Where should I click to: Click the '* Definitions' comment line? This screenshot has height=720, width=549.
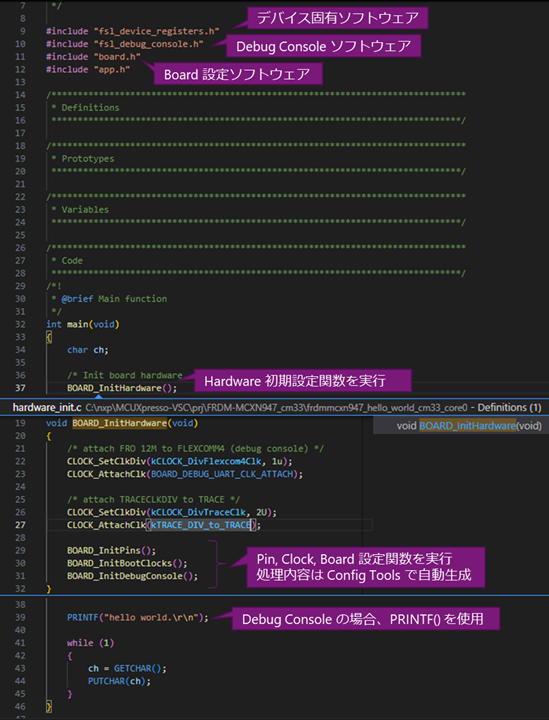(x=85, y=108)
